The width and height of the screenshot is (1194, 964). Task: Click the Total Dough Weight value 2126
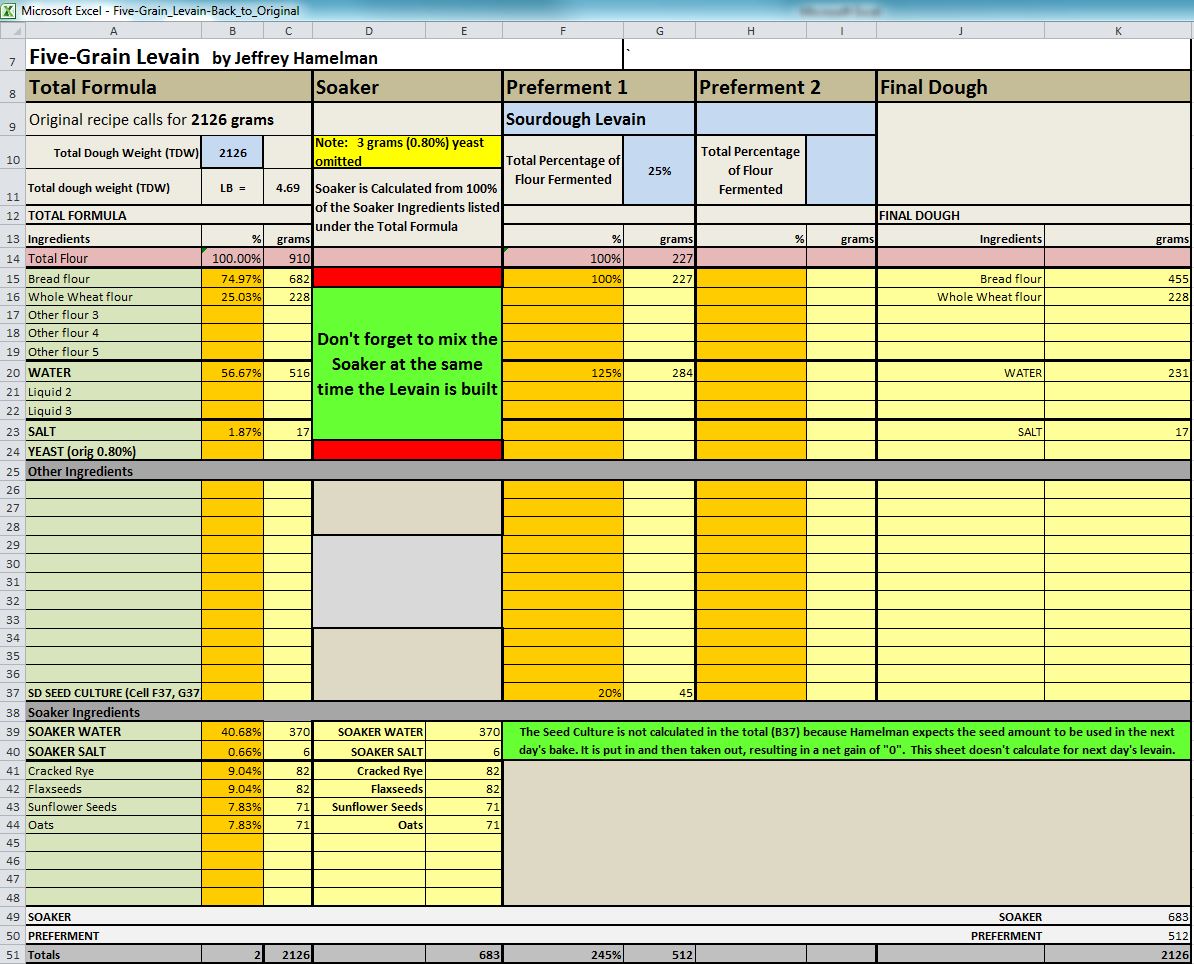point(232,153)
